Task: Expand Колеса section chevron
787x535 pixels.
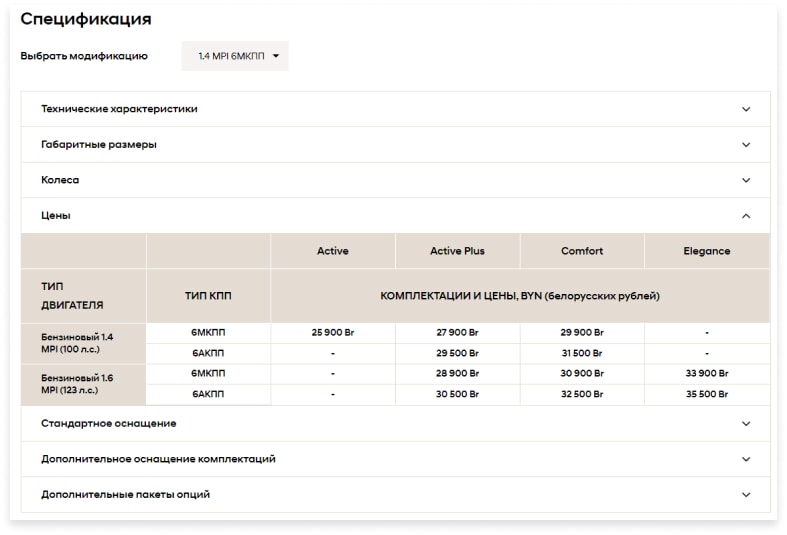Action: [x=746, y=180]
